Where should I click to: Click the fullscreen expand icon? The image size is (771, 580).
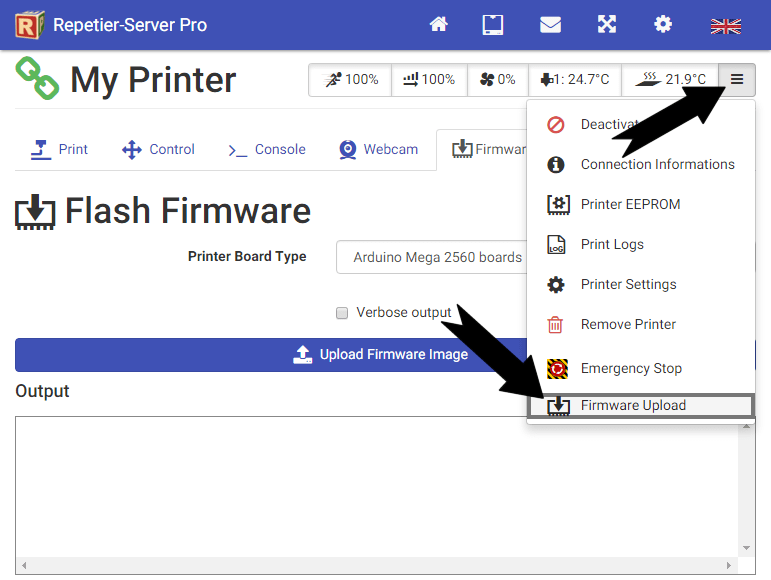pyautogui.click(x=606, y=25)
